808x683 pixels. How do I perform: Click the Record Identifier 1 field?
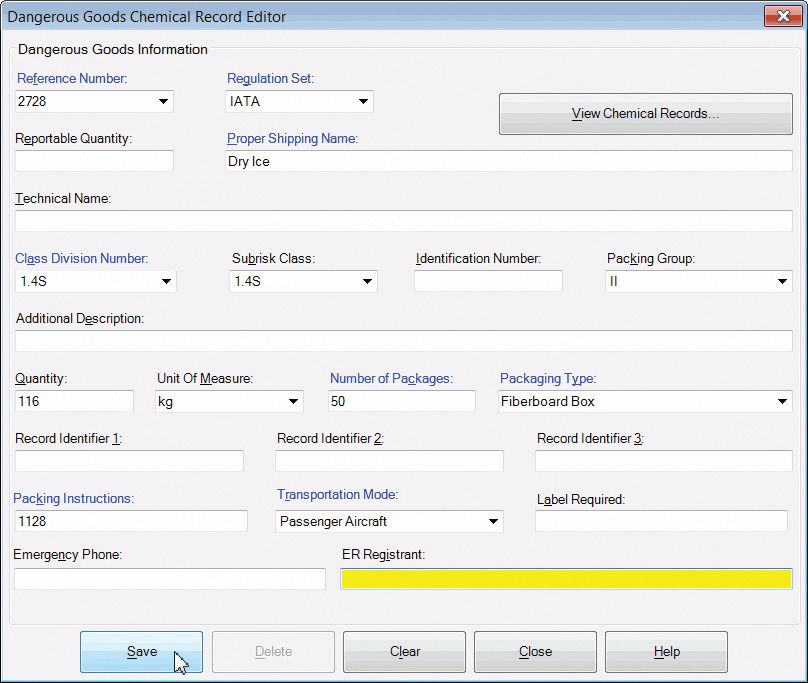[129, 461]
